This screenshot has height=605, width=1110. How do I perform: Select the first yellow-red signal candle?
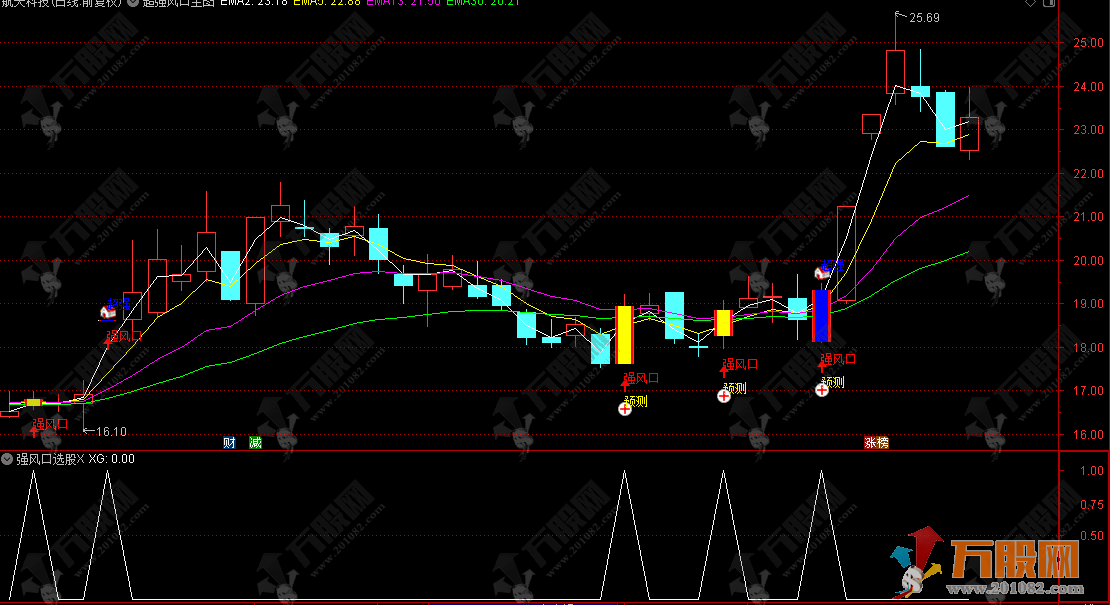pyautogui.click(x=624, y=335)
